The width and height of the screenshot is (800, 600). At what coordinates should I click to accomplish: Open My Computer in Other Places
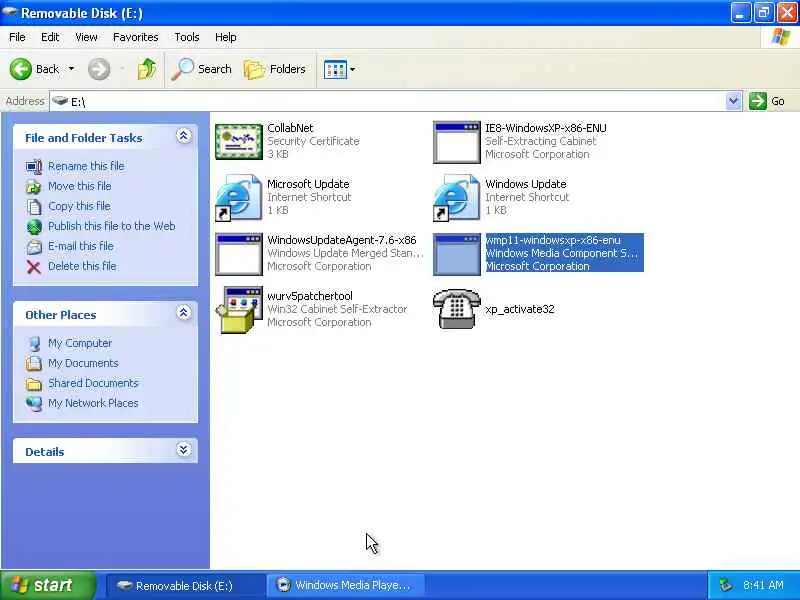coord(80,343)
